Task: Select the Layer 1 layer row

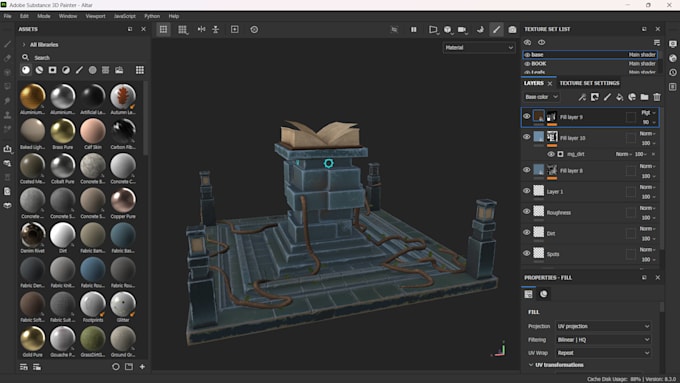Action: 590,191
